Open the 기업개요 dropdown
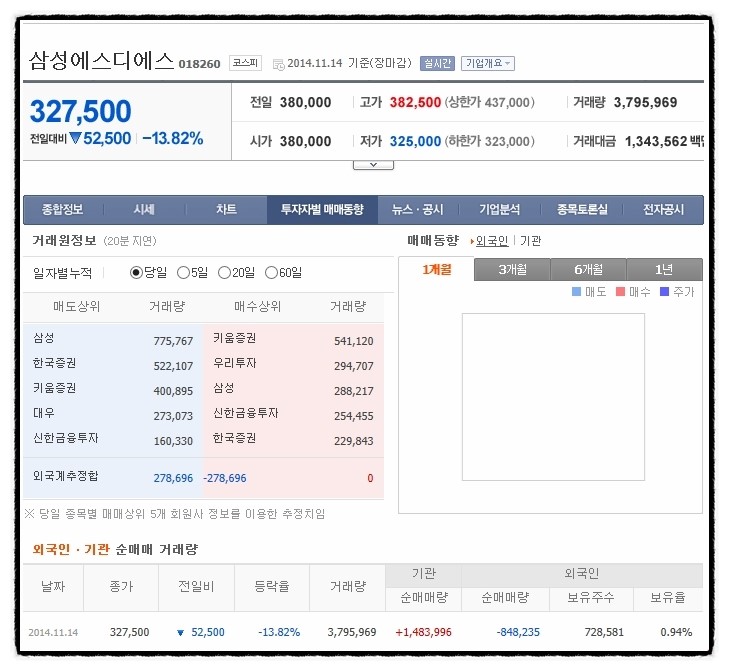The image size is (729, 671). click(488, 63)
